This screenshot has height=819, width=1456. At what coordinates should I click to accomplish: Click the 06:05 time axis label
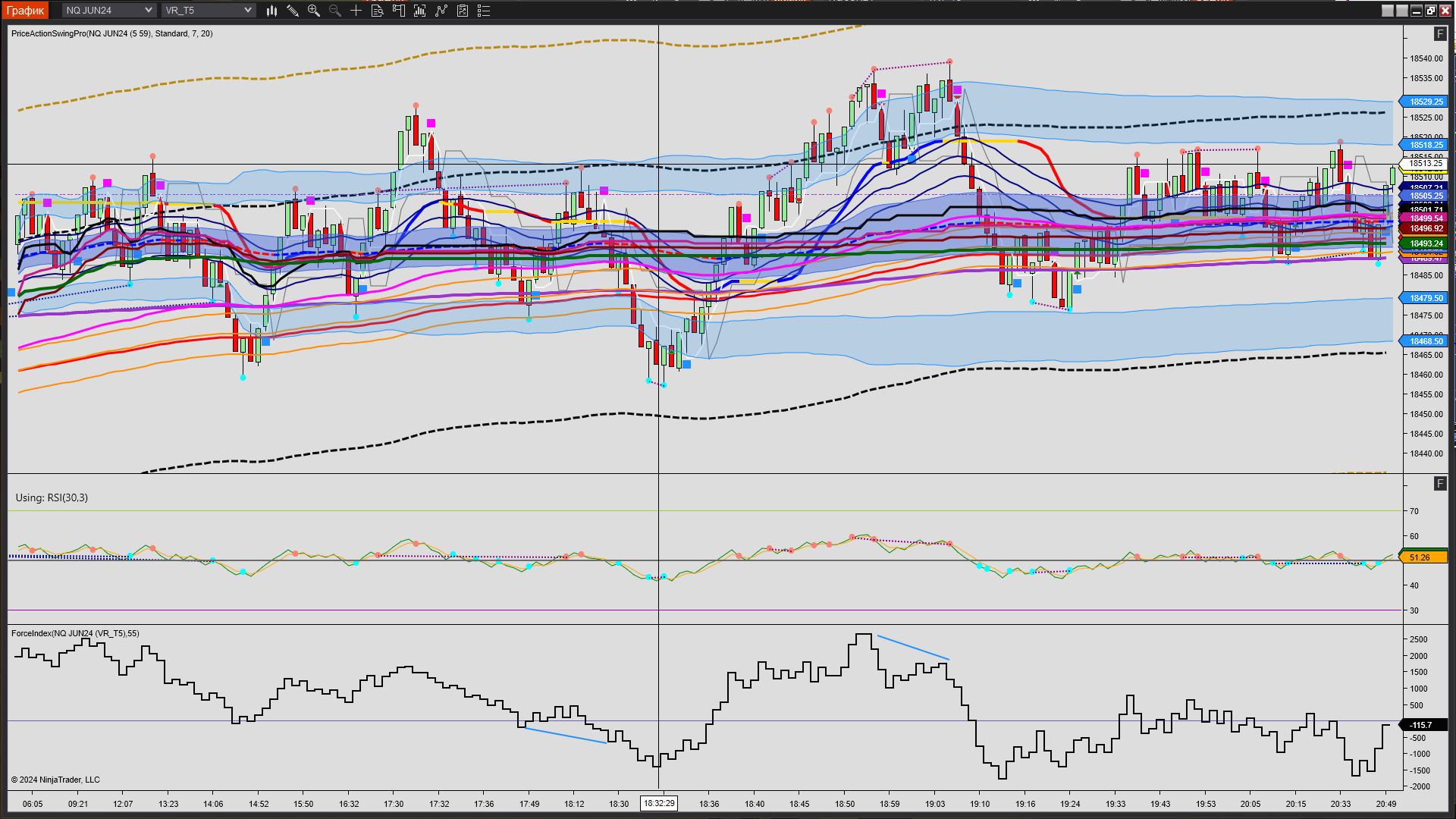point(33,804)
